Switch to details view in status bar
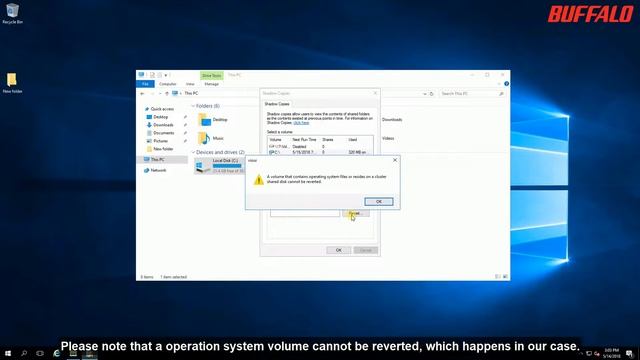This screenshot has width=640, height=360. [498, 277]
